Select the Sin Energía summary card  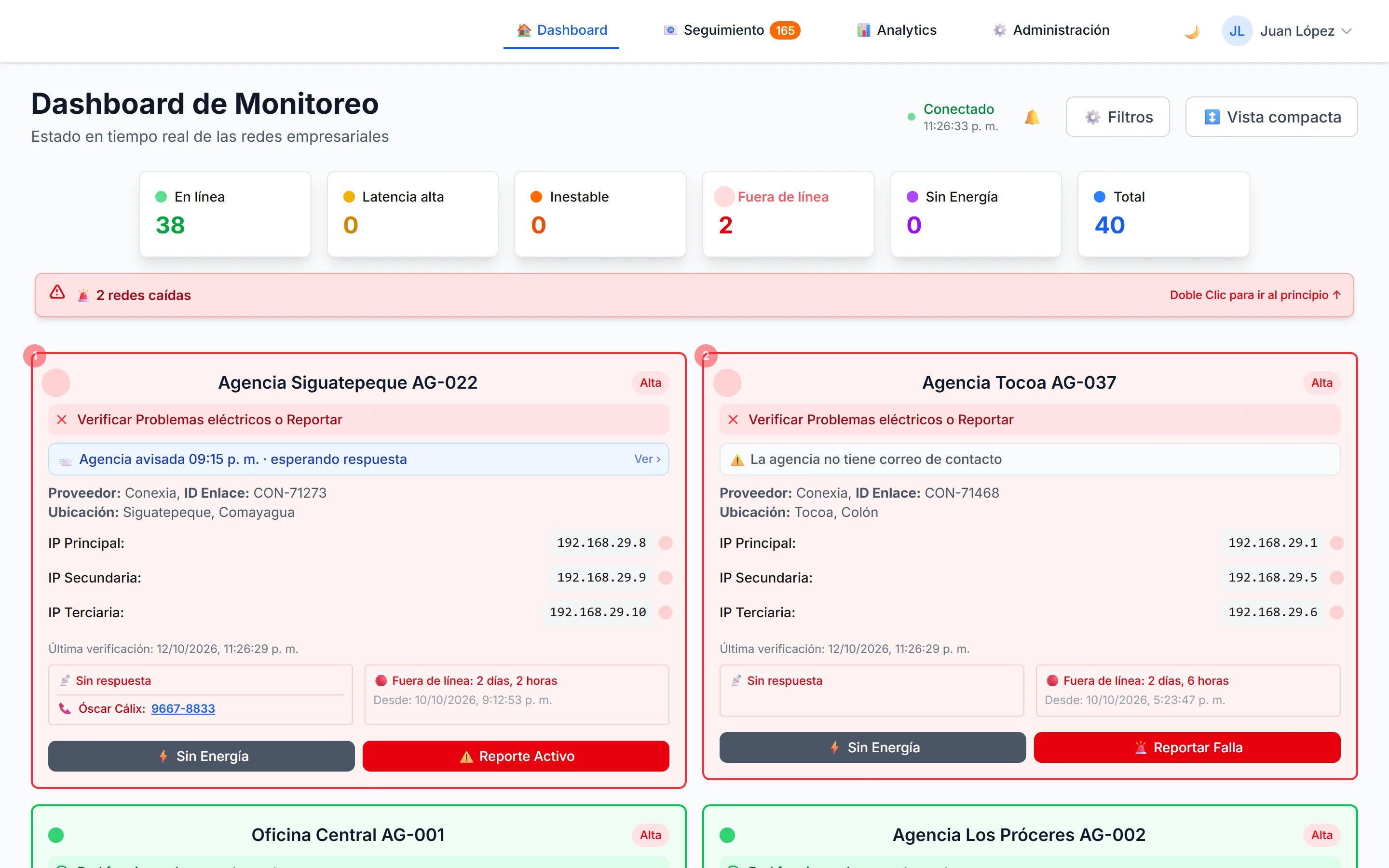(x=976, y=214)
